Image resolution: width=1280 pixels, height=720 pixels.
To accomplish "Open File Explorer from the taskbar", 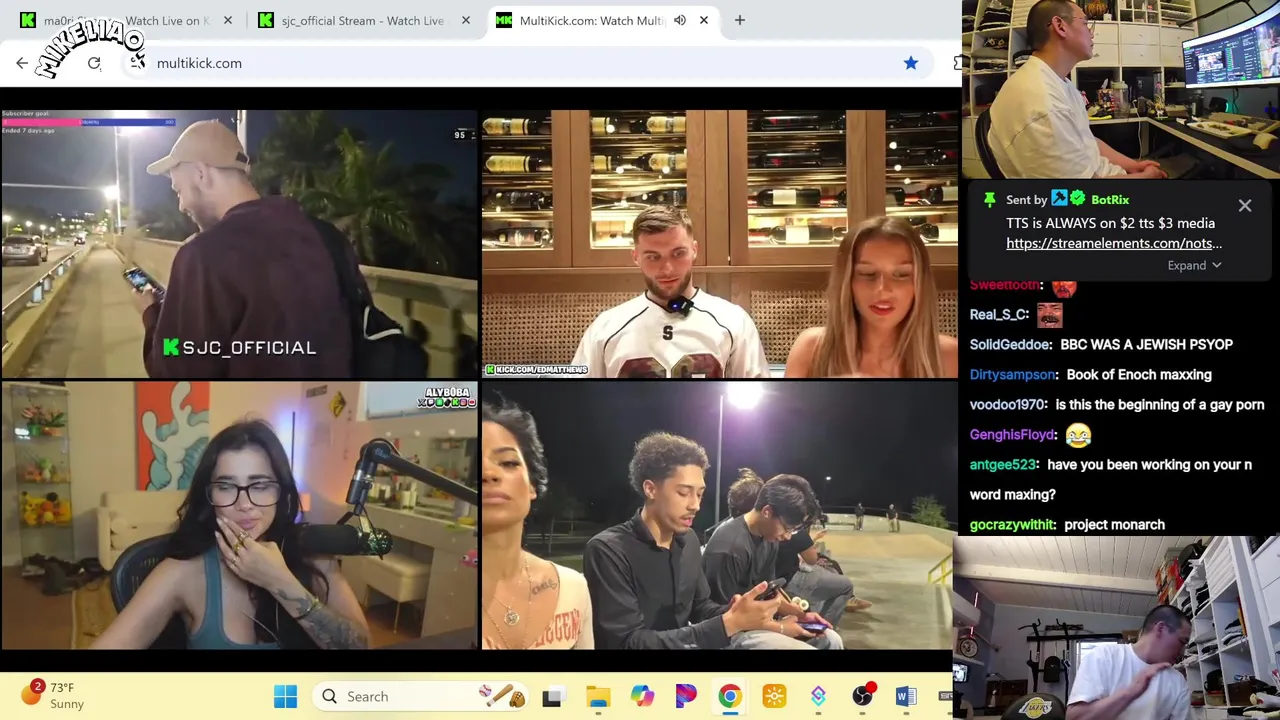I will coord(598,697).
